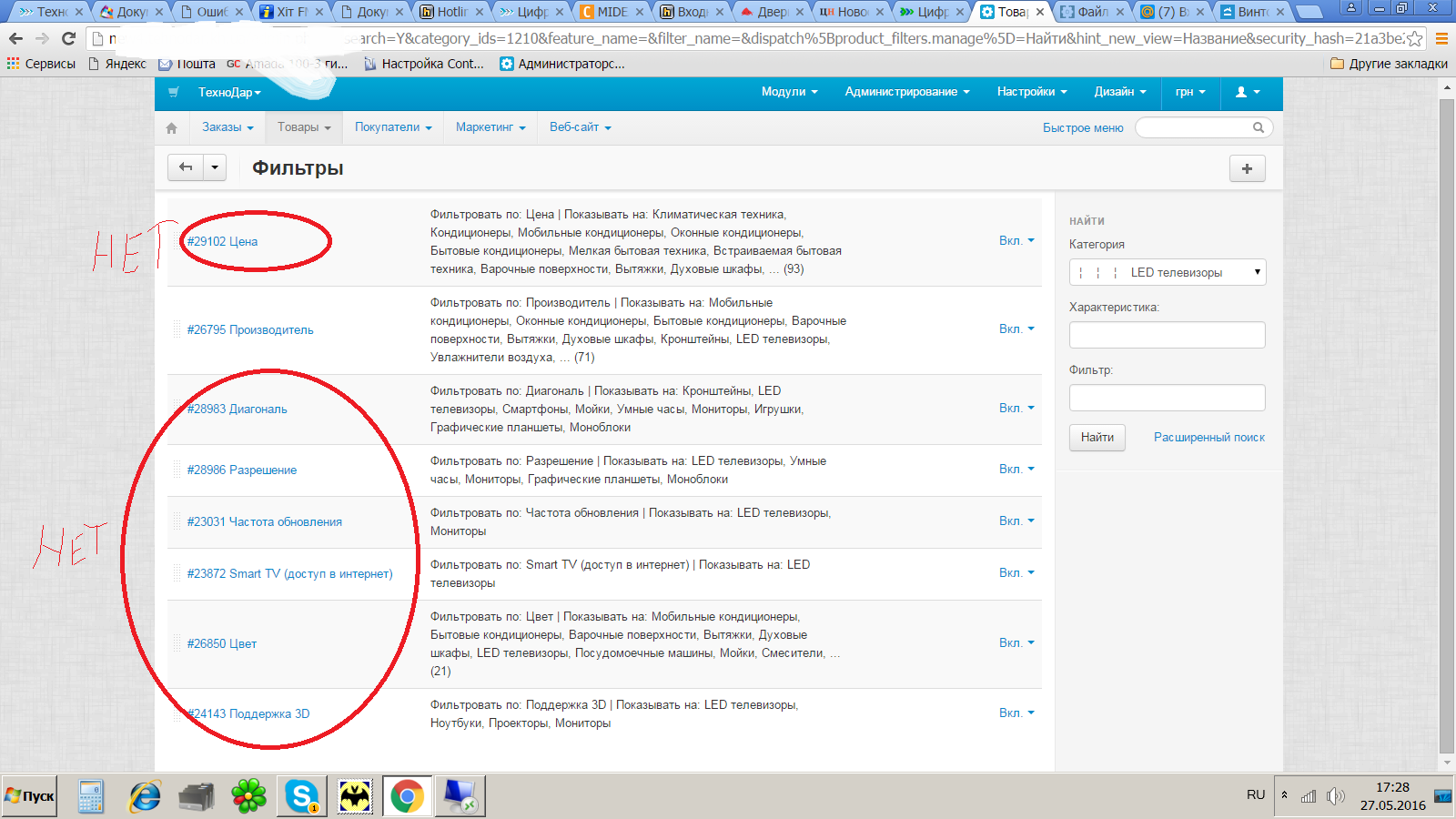Viewport: 1456px width, 819px height.
Task: Open the Chrome main menu
Action: (x=1441, y=38)
